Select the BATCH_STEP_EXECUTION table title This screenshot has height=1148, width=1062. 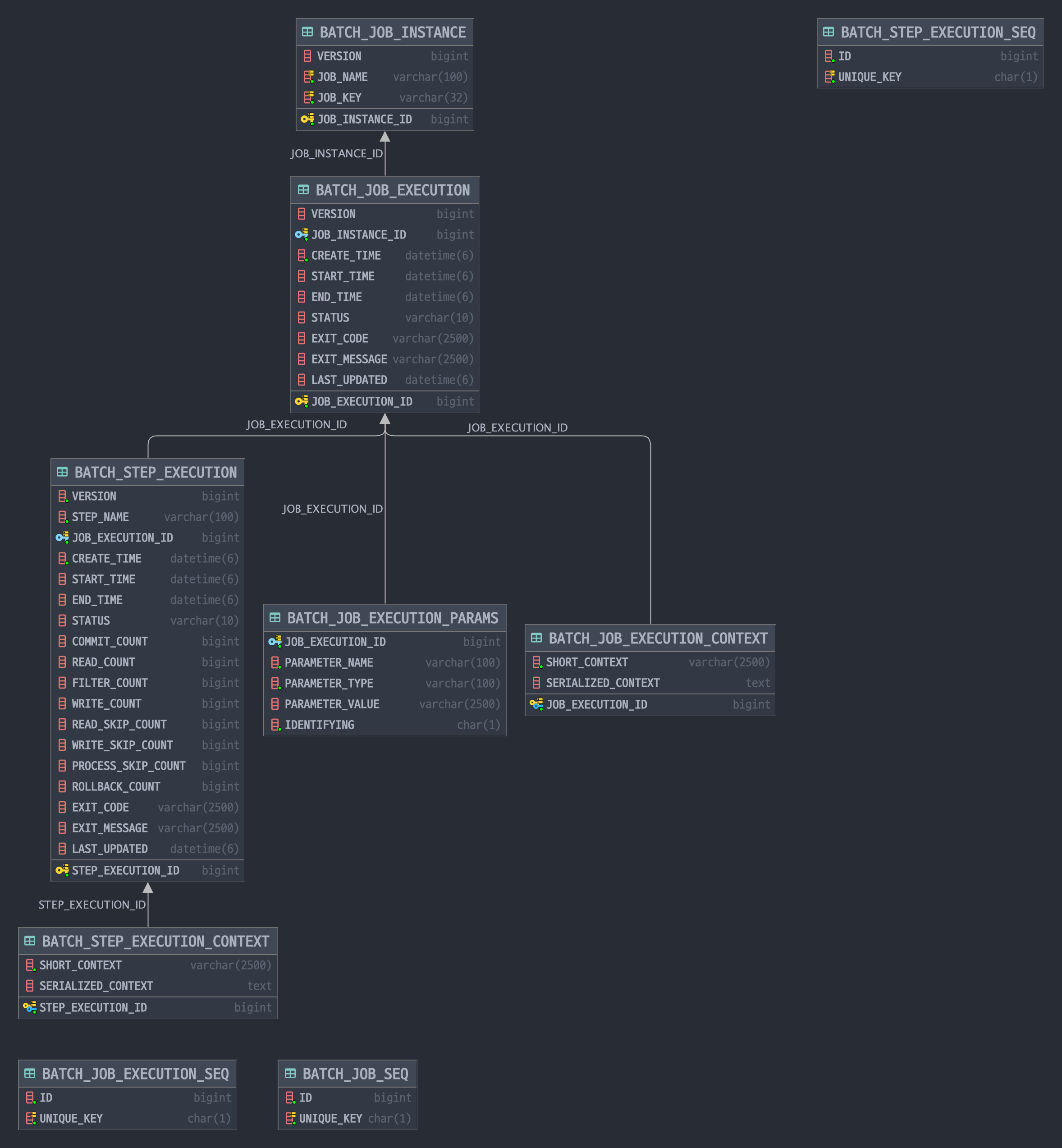[x=155, y=473]
